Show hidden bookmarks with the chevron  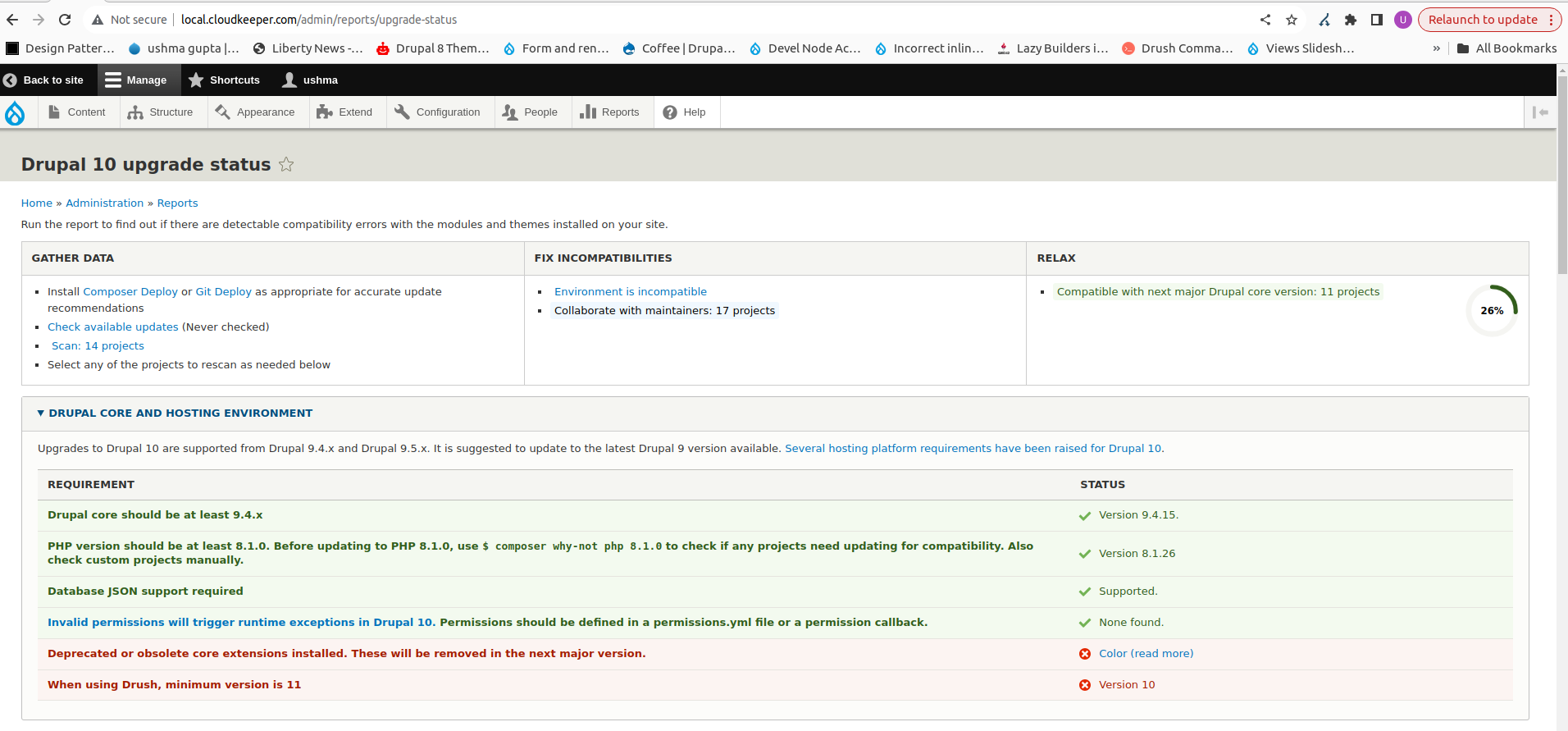click(x=1436, y=48)
